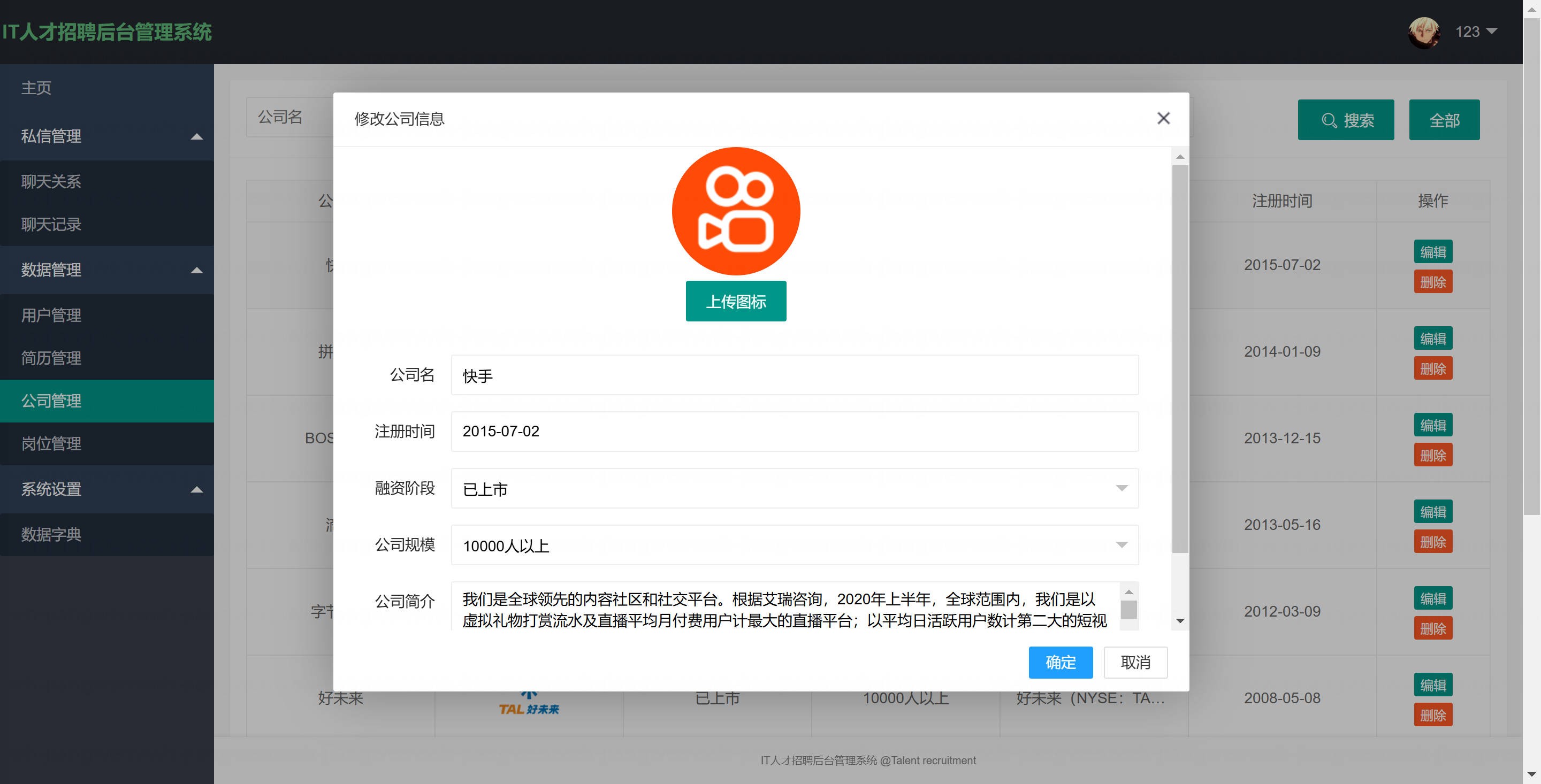Click into the 公司简介 description textarea

coord(785,606)
